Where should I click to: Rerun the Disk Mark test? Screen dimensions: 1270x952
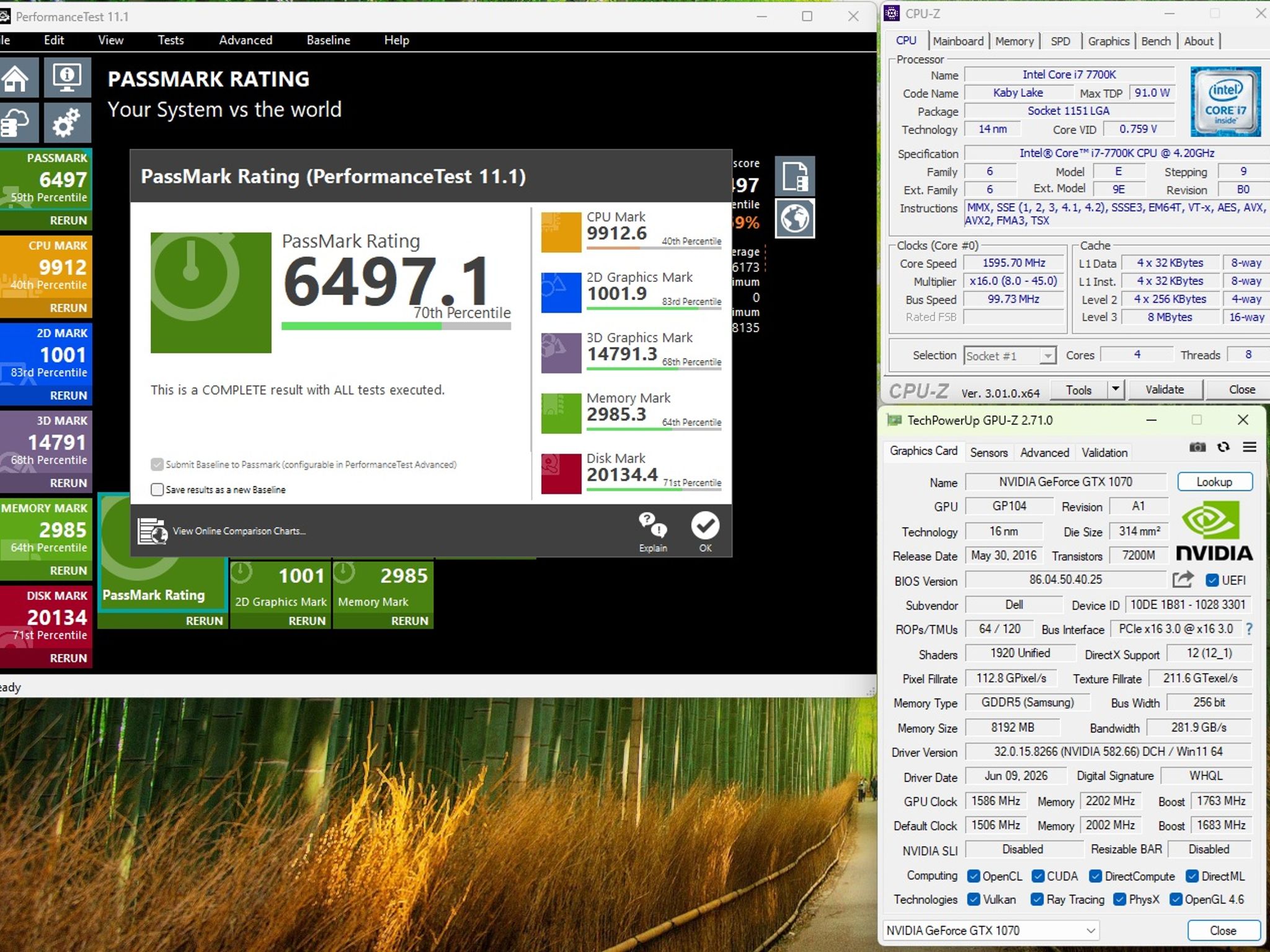tap(68, 658)
